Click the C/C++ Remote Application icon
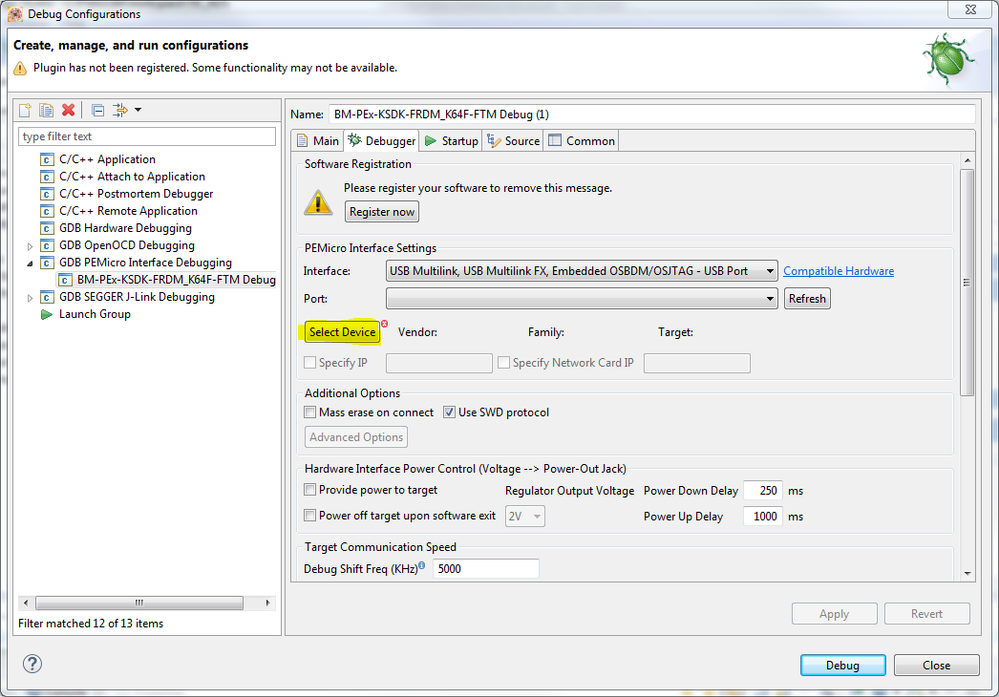Viewport: 999px width, 697px height. click(47, 211)
